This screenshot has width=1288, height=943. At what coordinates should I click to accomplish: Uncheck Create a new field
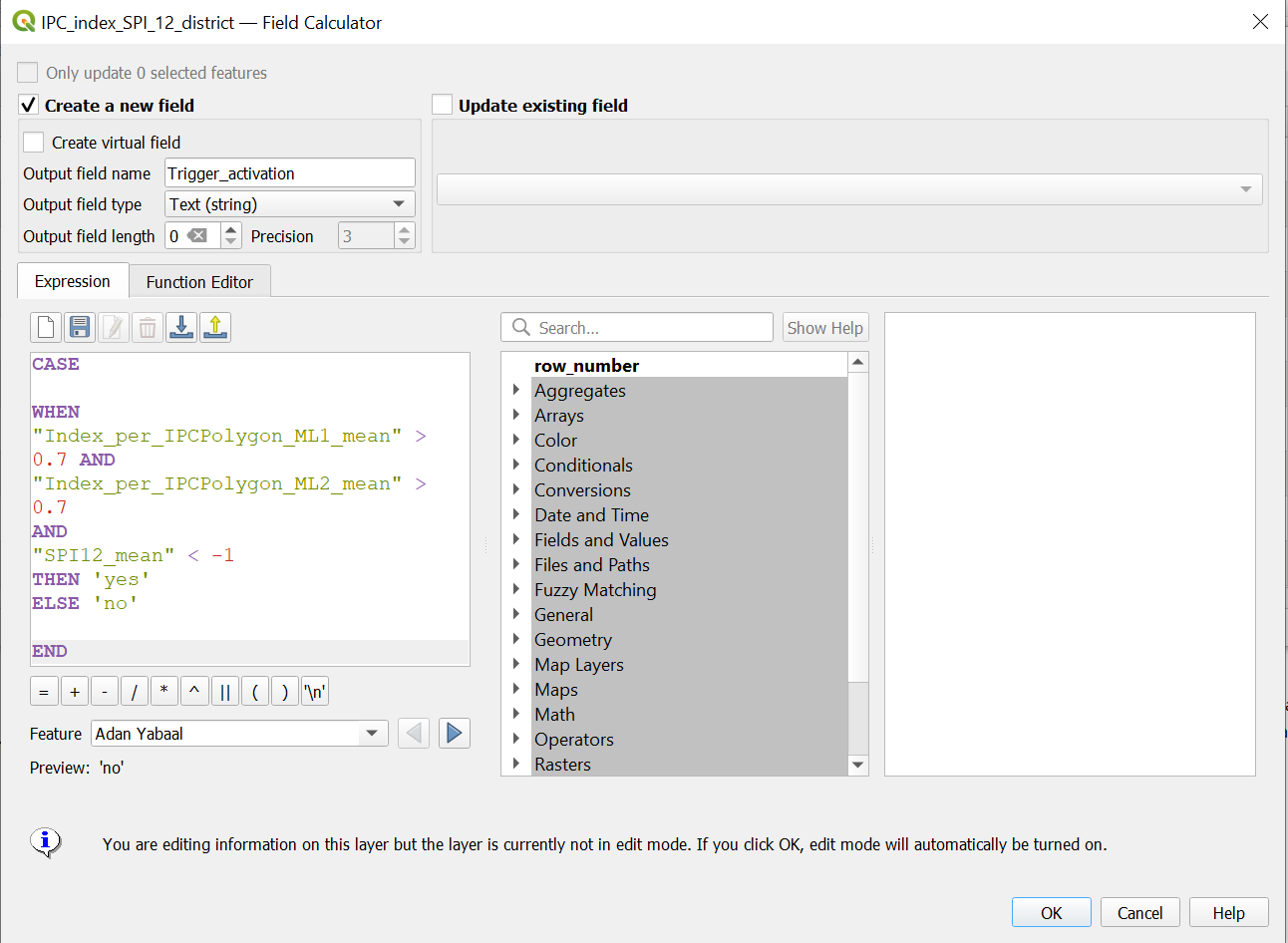[x=29, y=106]
